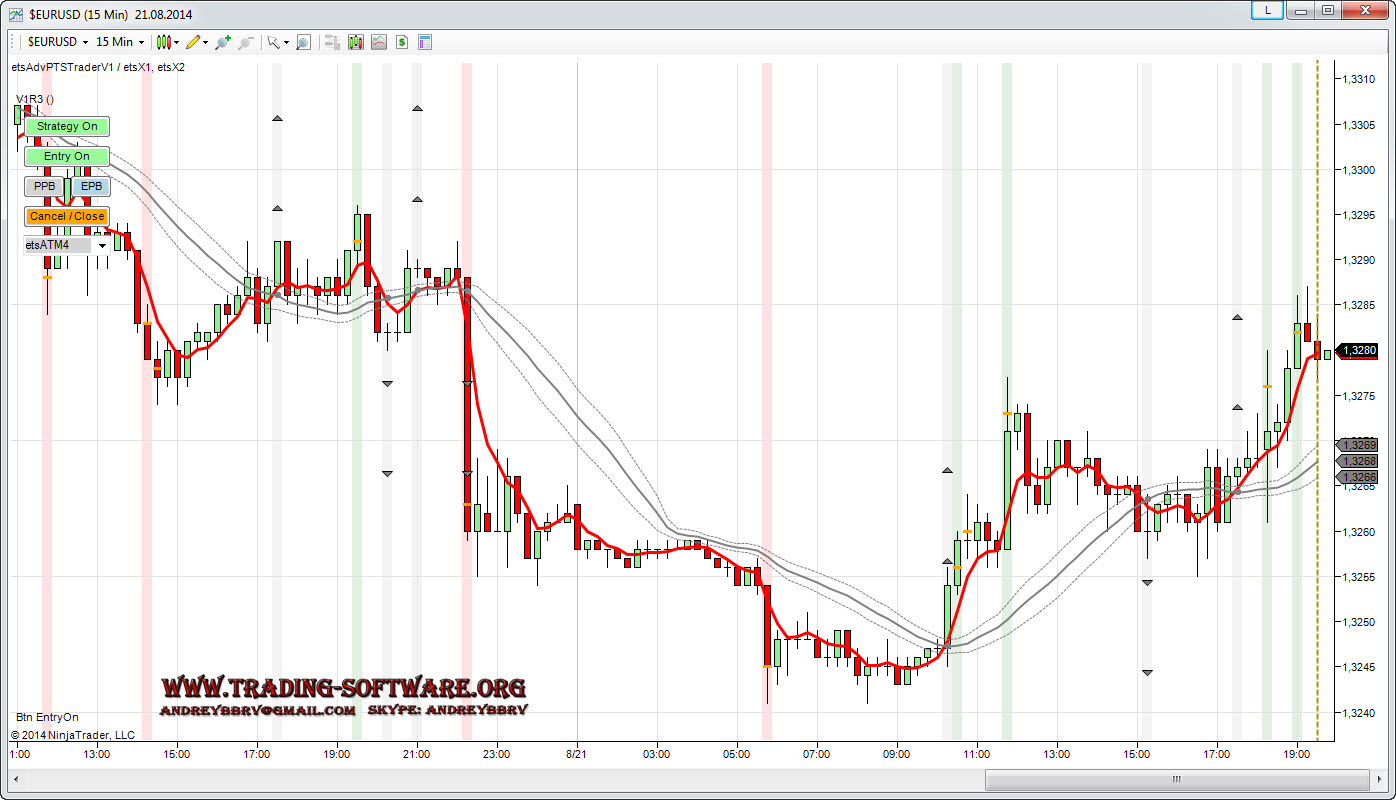Toggle the Entry On button
This screenshot has width=1396, height=800.
67,156
